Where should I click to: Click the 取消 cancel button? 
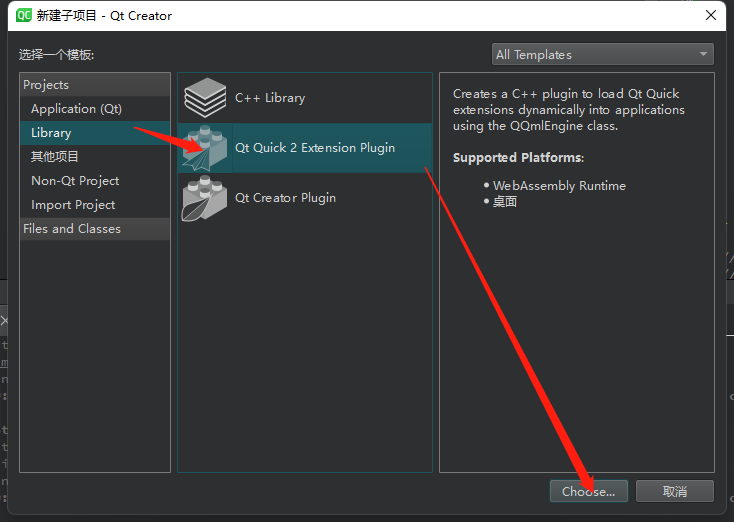[x=675, y=492]
